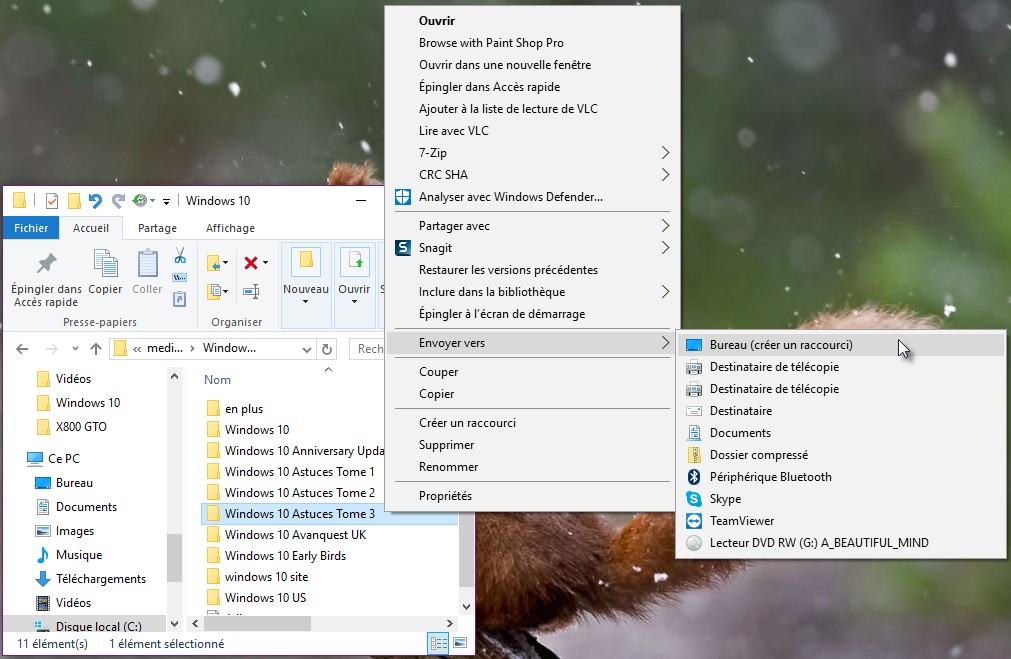Click the Undo arrow in title bar
The image size is (1011, 659).
[95, 200]
